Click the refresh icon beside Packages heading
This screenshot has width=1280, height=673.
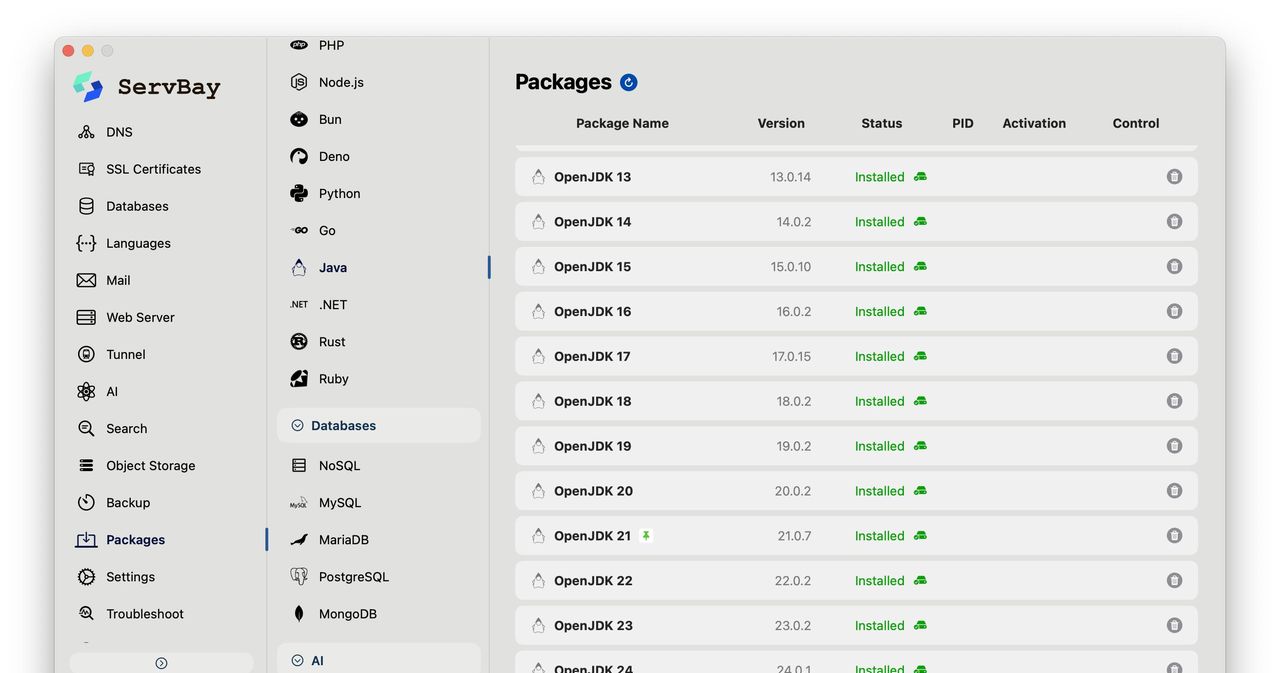(628, 83)
